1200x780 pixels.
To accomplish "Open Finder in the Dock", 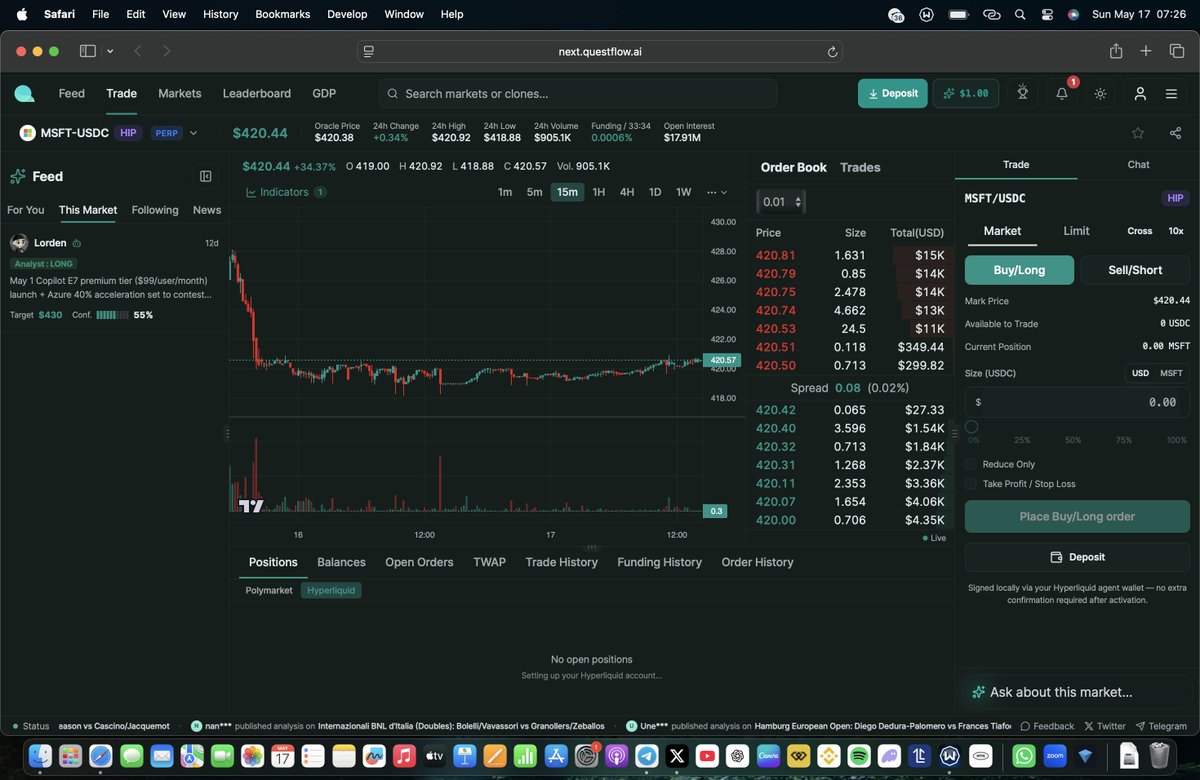I will (x=40, y=756).
